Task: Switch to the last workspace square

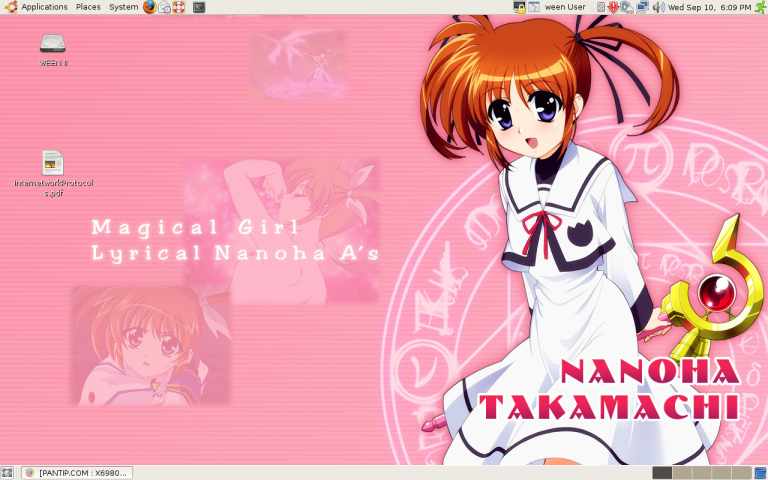Action: coord(742,473)
